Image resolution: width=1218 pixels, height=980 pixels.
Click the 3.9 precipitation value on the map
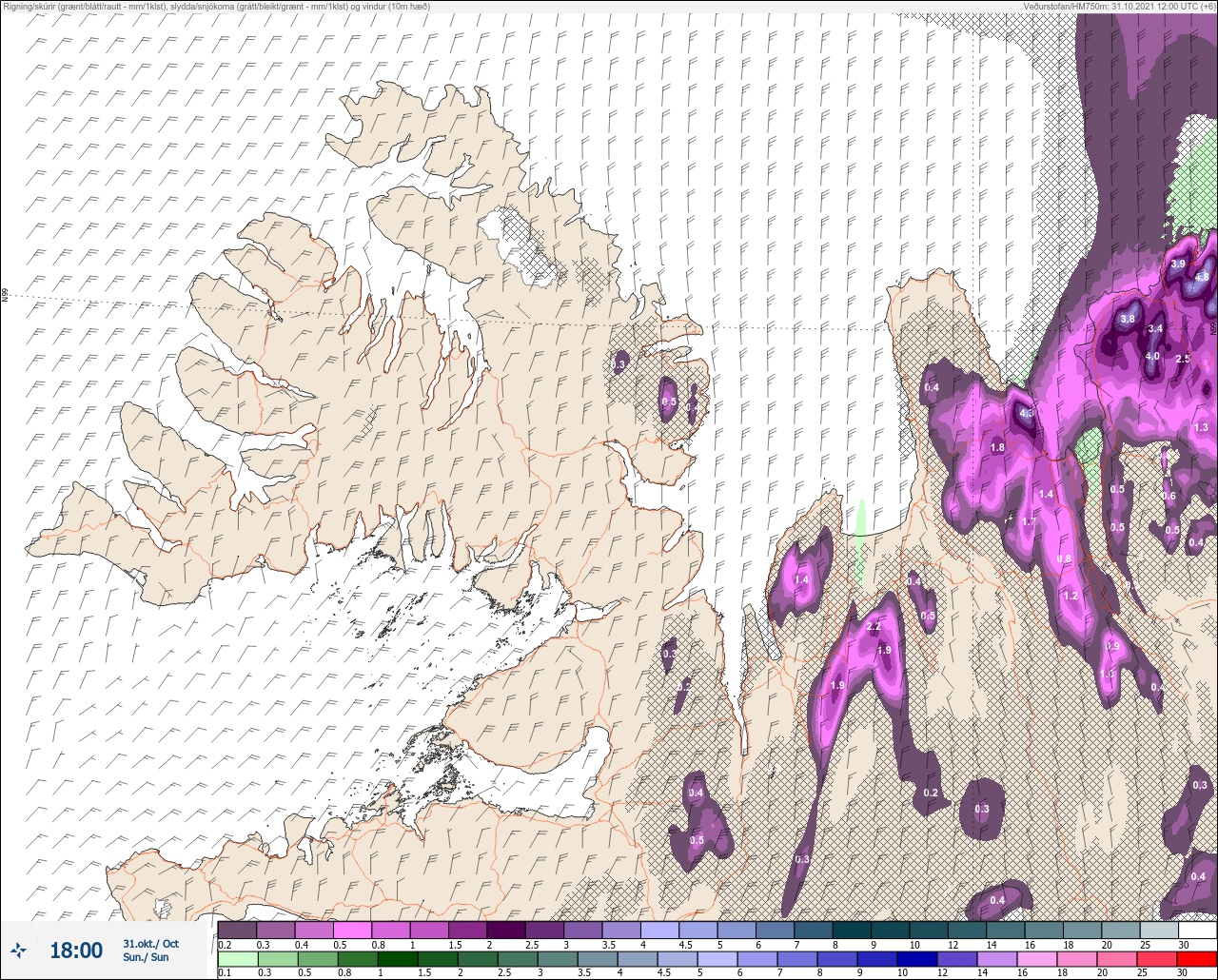(1178, 265)
